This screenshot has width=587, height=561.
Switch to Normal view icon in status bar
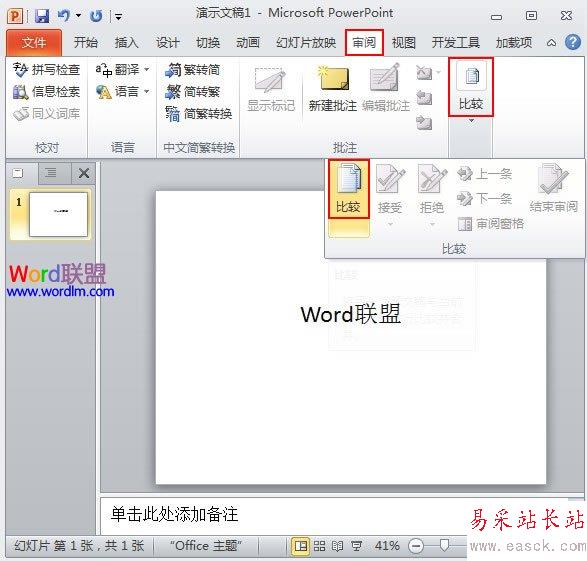point(301,546)
